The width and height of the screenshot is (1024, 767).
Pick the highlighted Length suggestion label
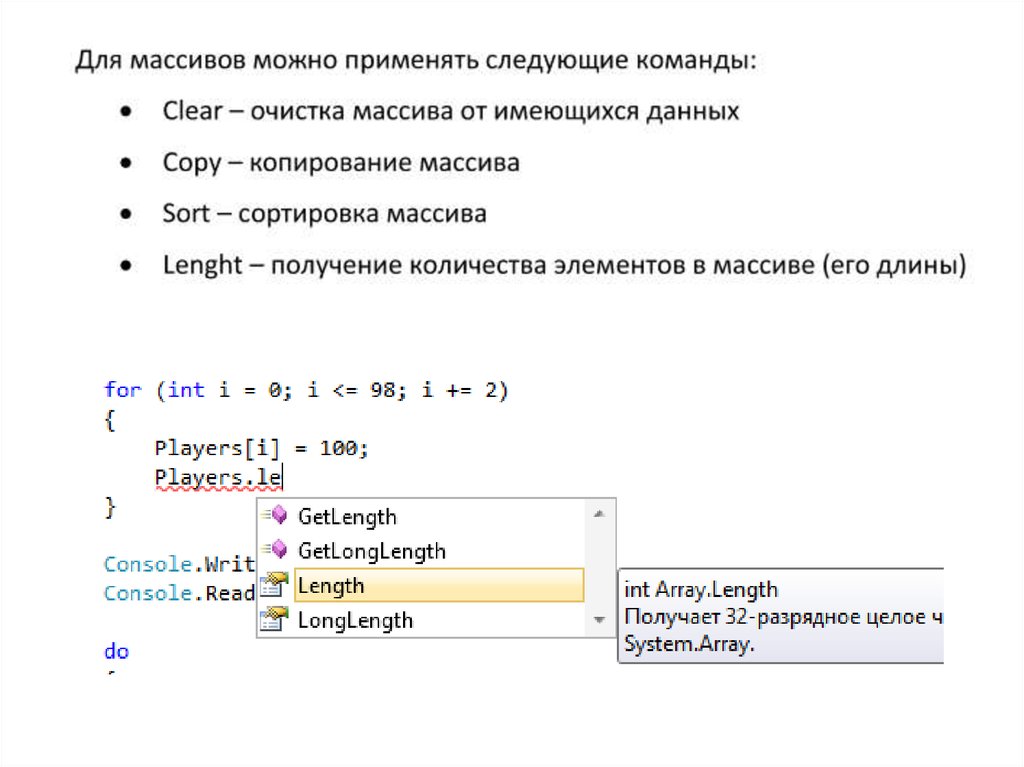pos(332,586)
